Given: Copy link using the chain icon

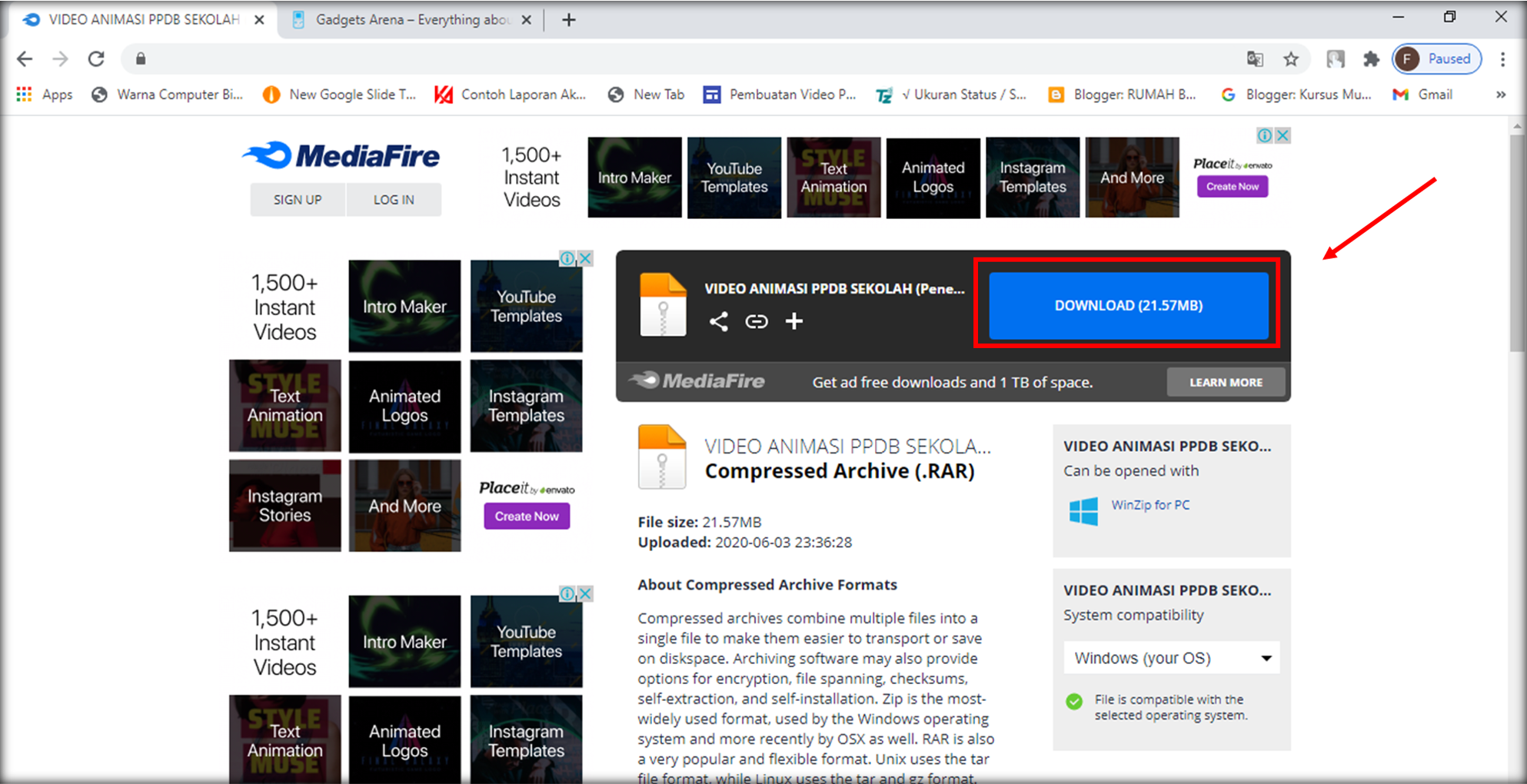Looking at the screenshot, I should (x=757, y=321).
